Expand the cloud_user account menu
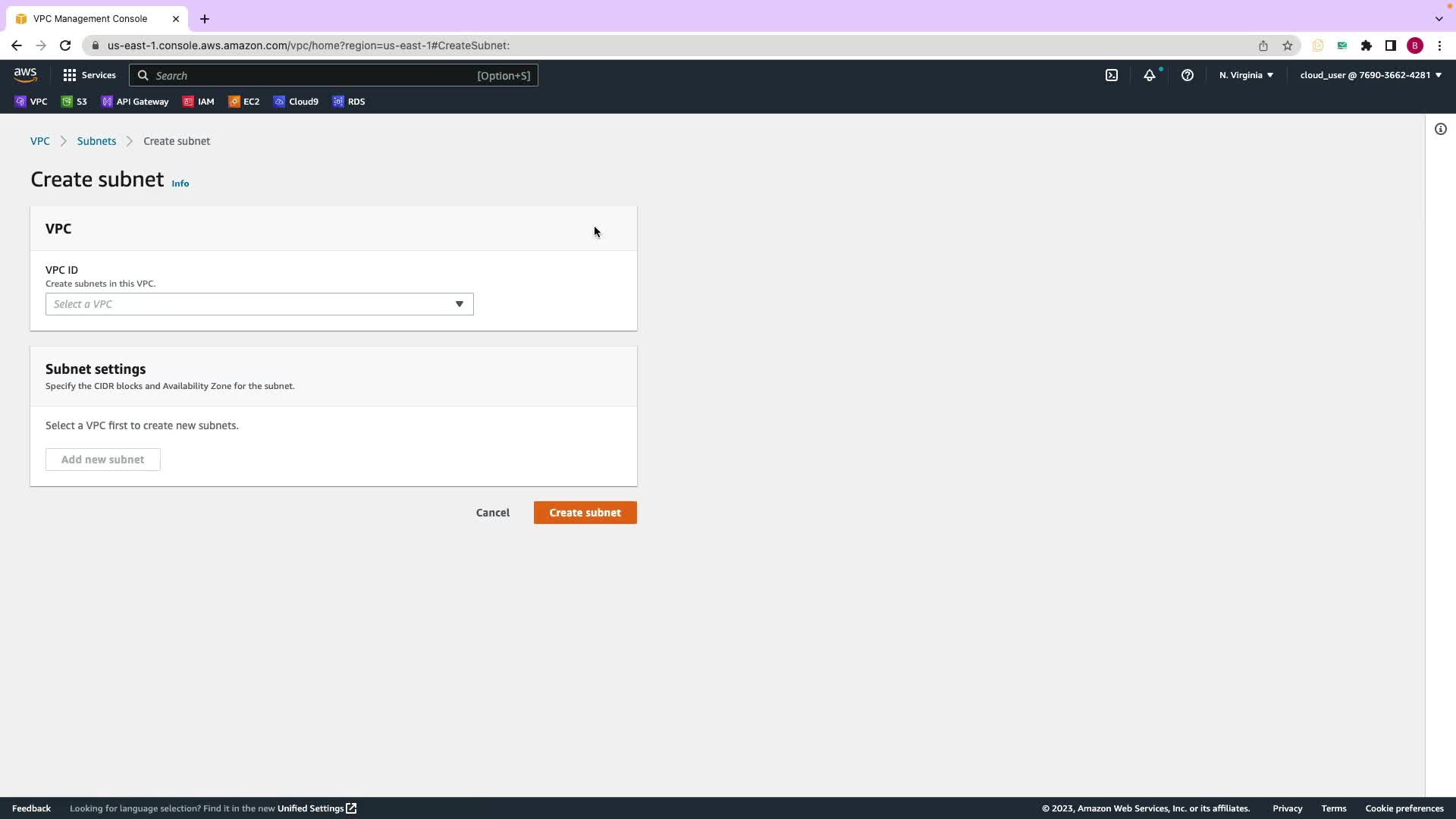Screen dimensions: 1456x819 pyautogui.click(x=1370, y=75)
